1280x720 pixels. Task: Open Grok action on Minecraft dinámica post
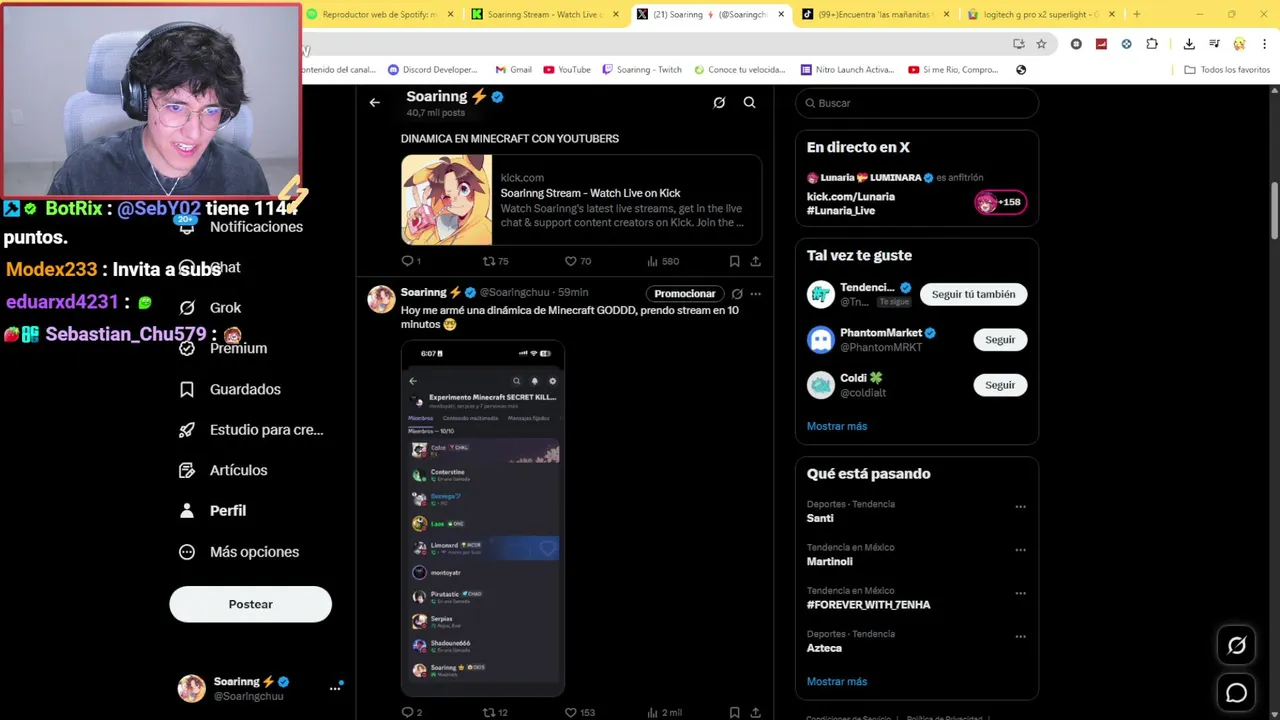tap(737, 294)
